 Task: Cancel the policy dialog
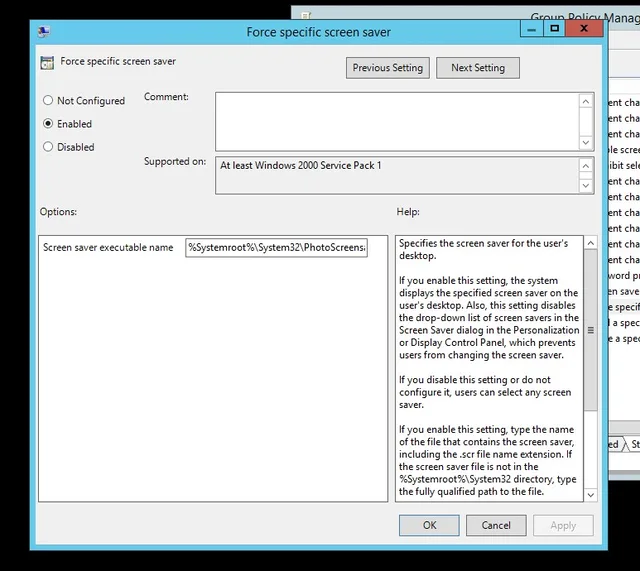pyautogui.click(x=496, y=525)
